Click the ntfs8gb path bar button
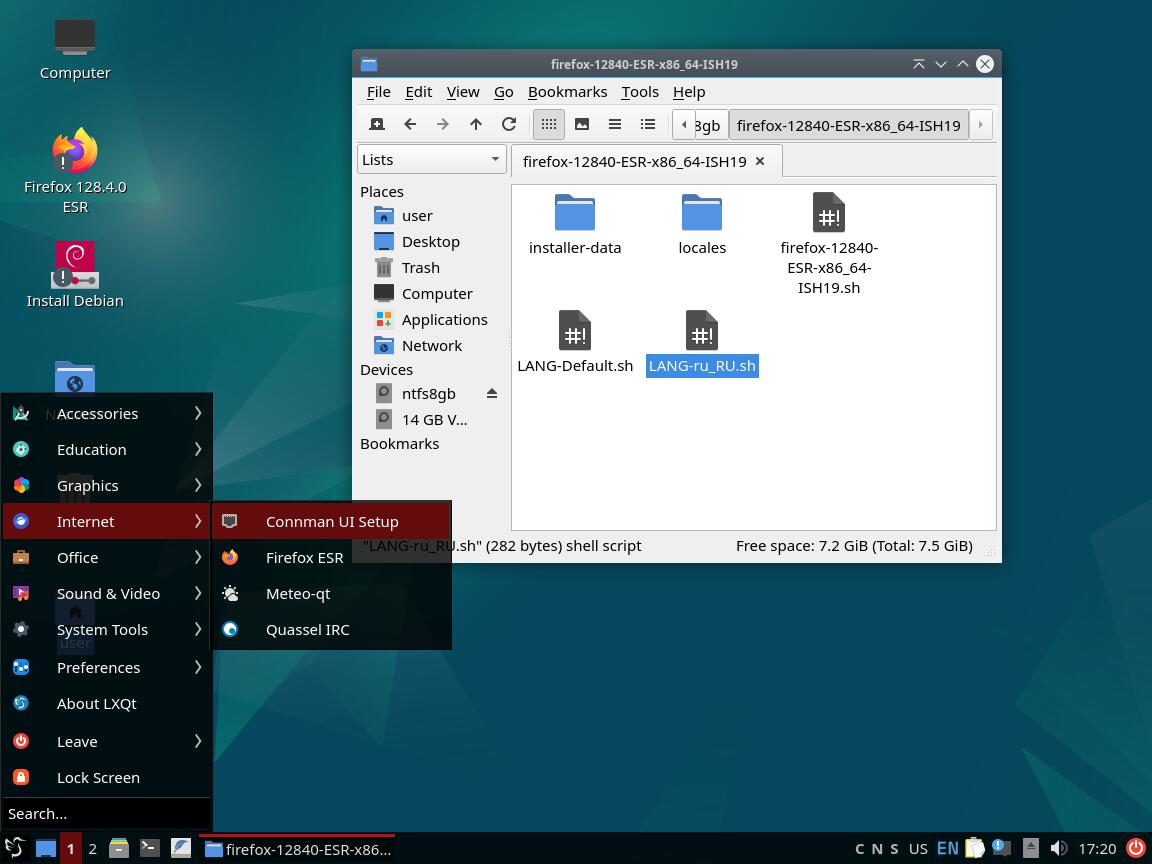This screenshot has width=1152, height=864. click(708, 125)
